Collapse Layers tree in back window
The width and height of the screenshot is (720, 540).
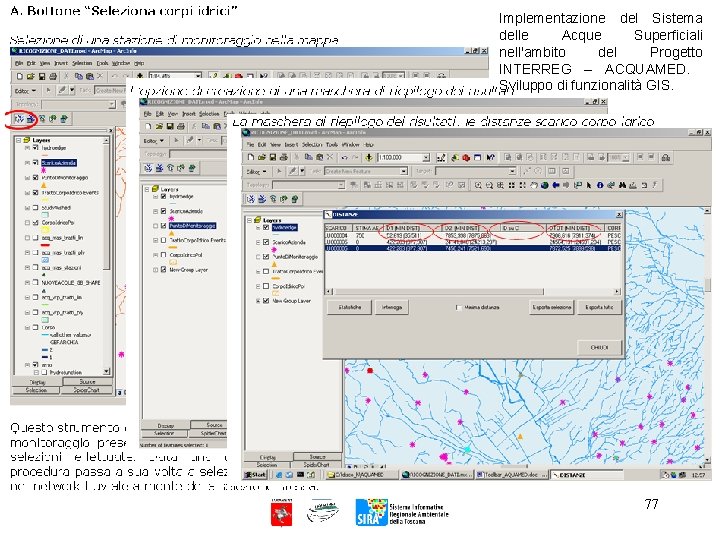(x=19, y=140)
